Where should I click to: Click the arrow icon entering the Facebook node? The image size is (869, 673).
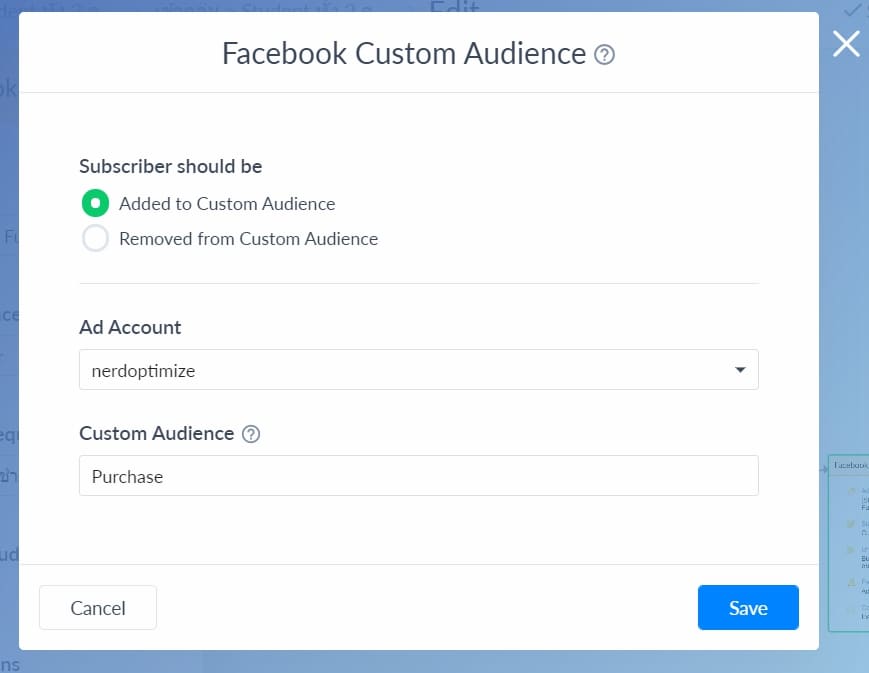[823, 467]
